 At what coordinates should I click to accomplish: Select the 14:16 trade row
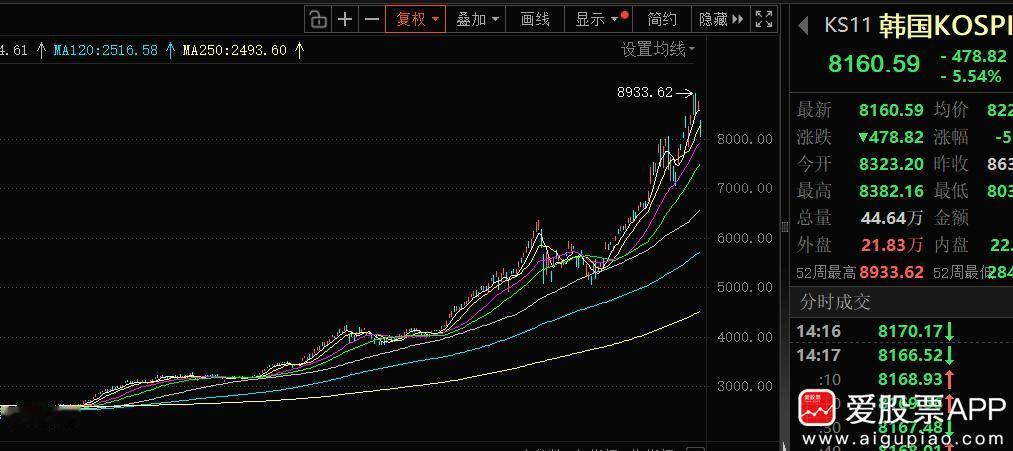click(901, 332)
